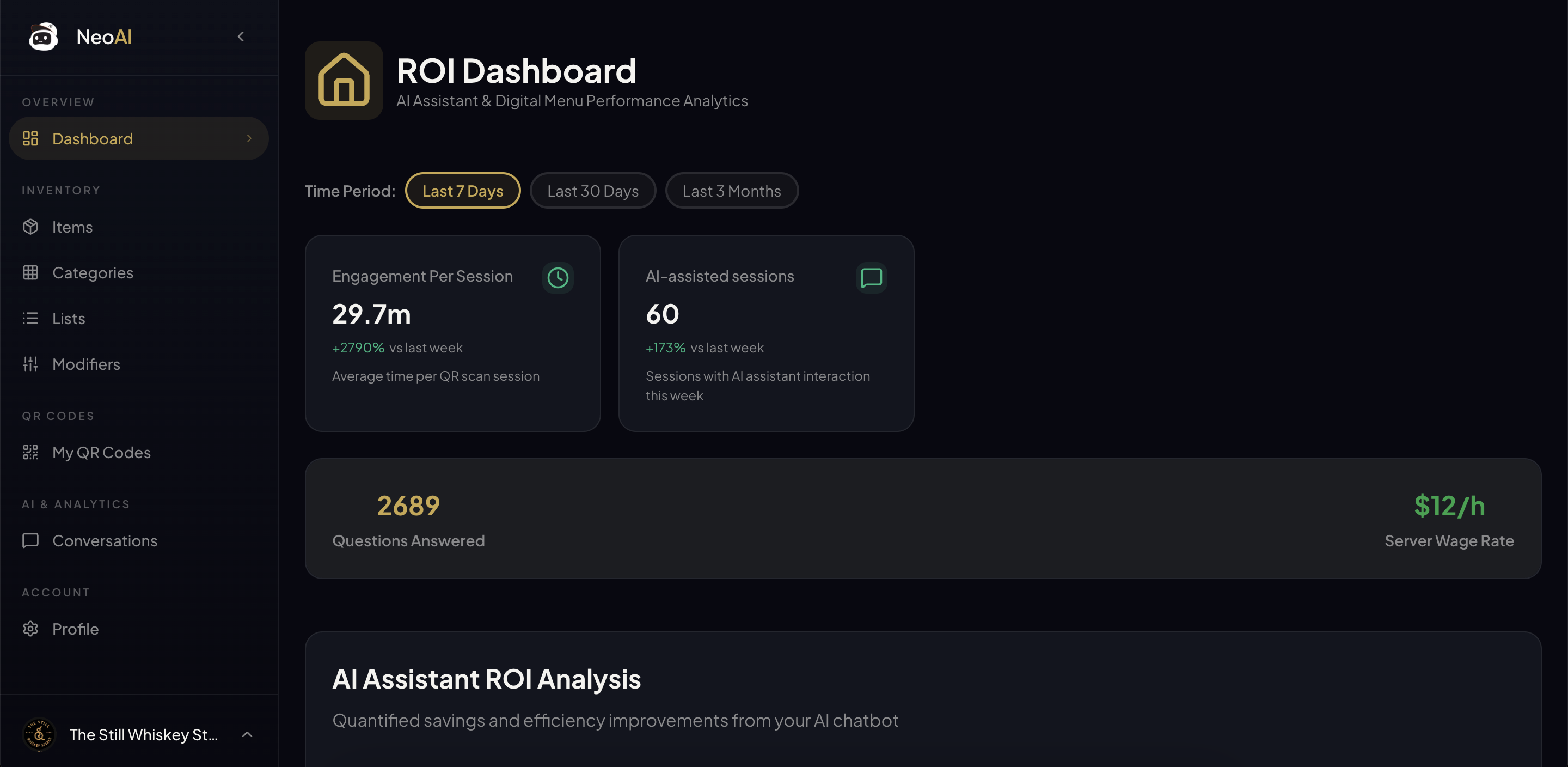Screen dimensions: 1568x767
Task: Click the Profile gear icon
Action: [30, 629]
